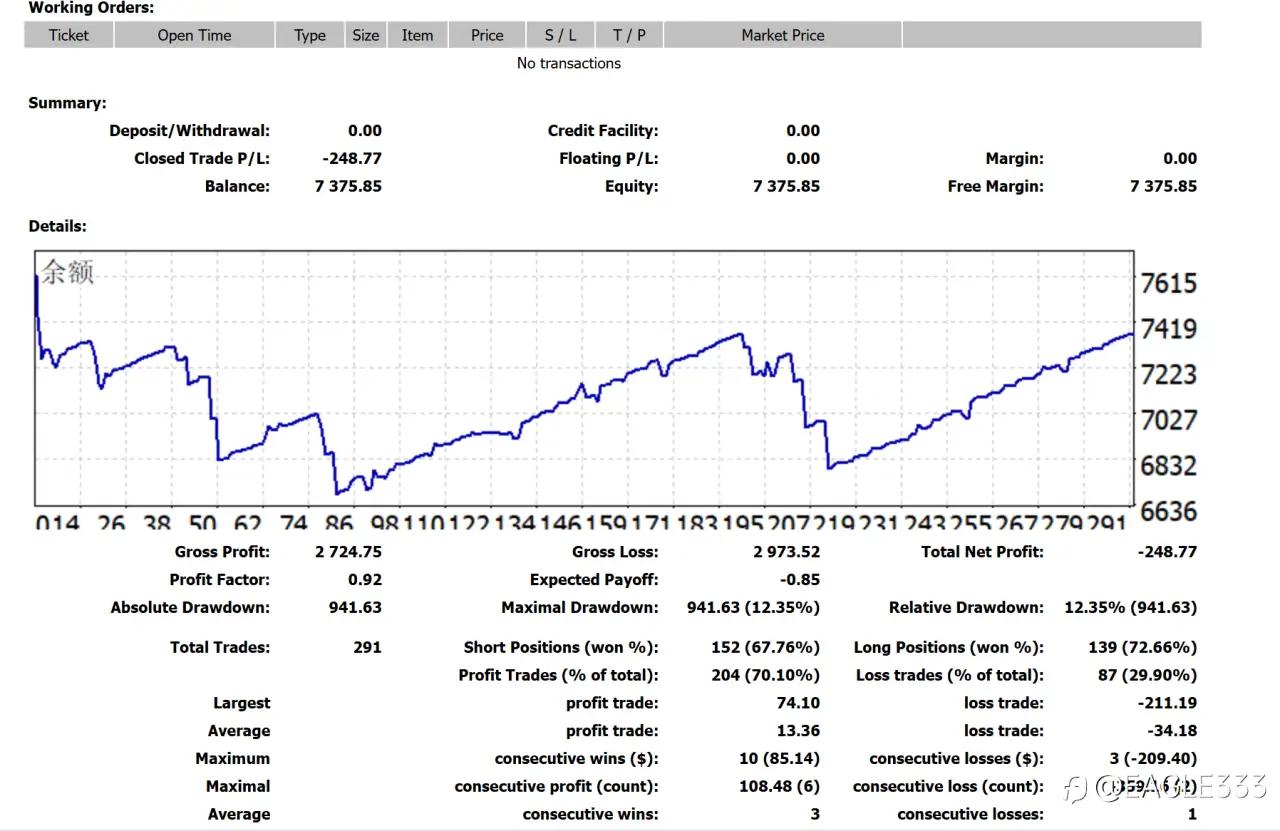Click the Total Trades value 291

[367, 648]
